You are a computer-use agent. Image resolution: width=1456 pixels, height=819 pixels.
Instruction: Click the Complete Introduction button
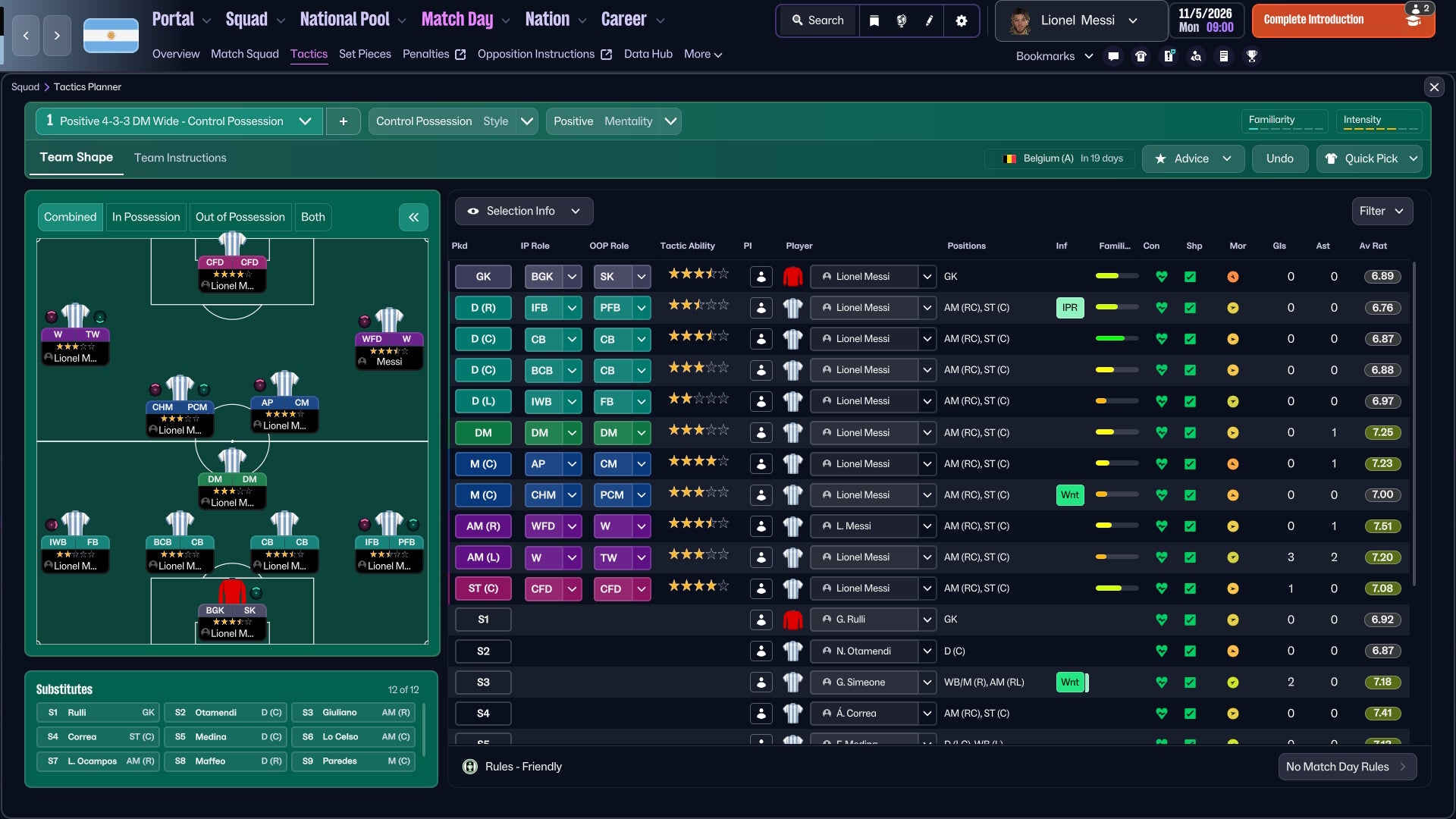[1343, 20]
